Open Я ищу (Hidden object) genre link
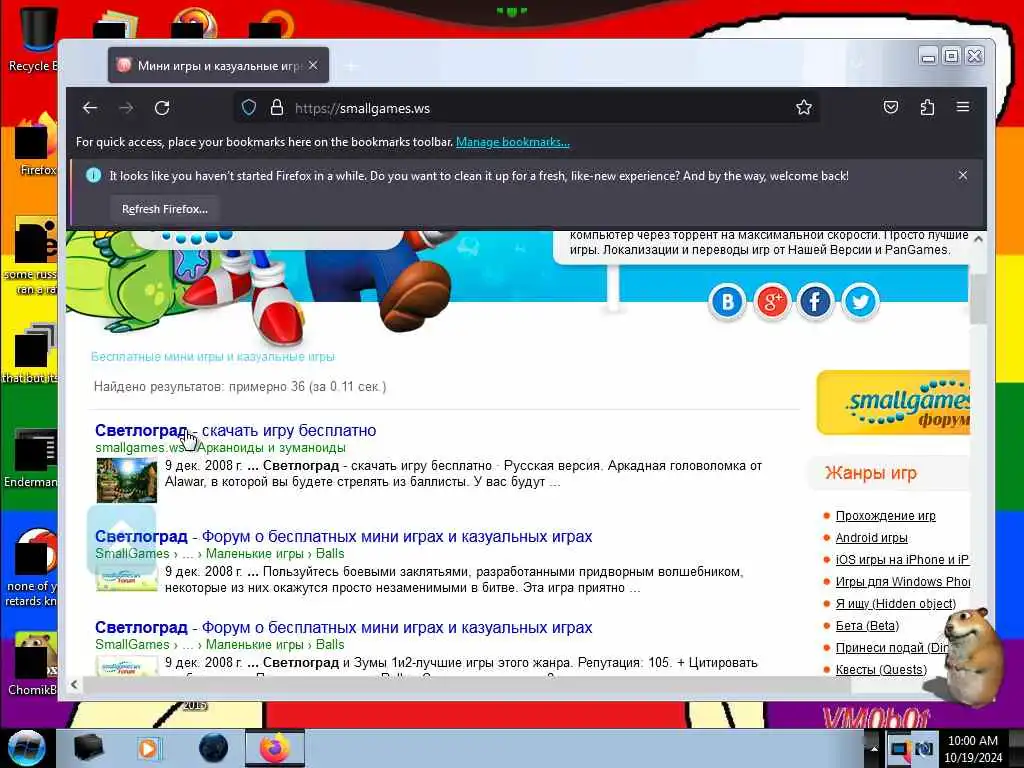The width and height of the screenshot is (1024, 768). pyautogui.click(x=896, y=603)
